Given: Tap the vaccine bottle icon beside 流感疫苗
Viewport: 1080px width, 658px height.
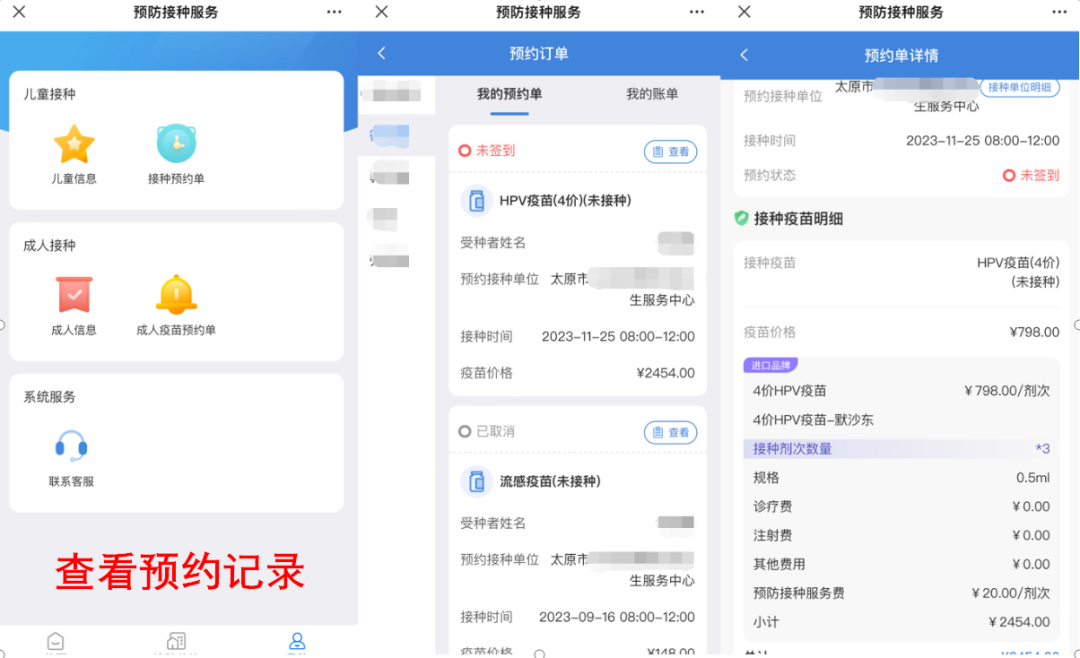Looking at the screenshot, I should pos(477,481).
